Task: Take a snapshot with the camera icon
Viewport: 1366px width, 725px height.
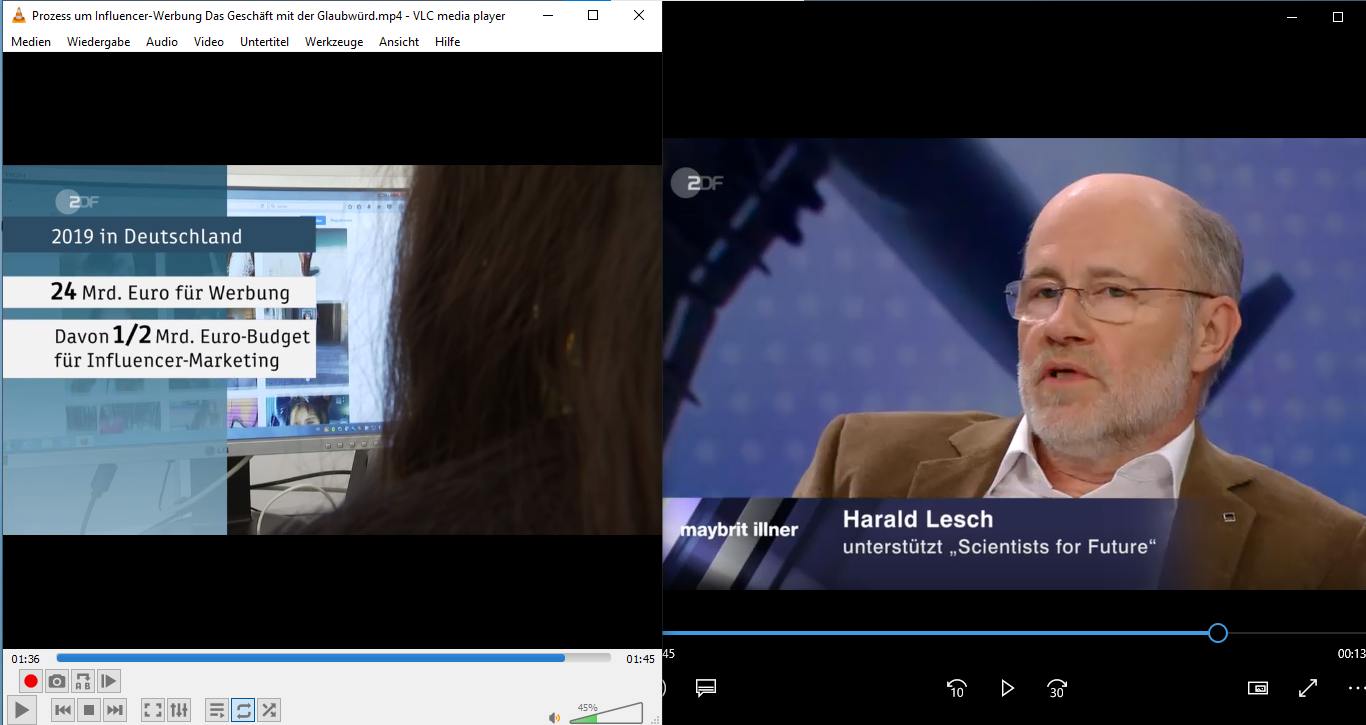Action: tap(57, 681)
